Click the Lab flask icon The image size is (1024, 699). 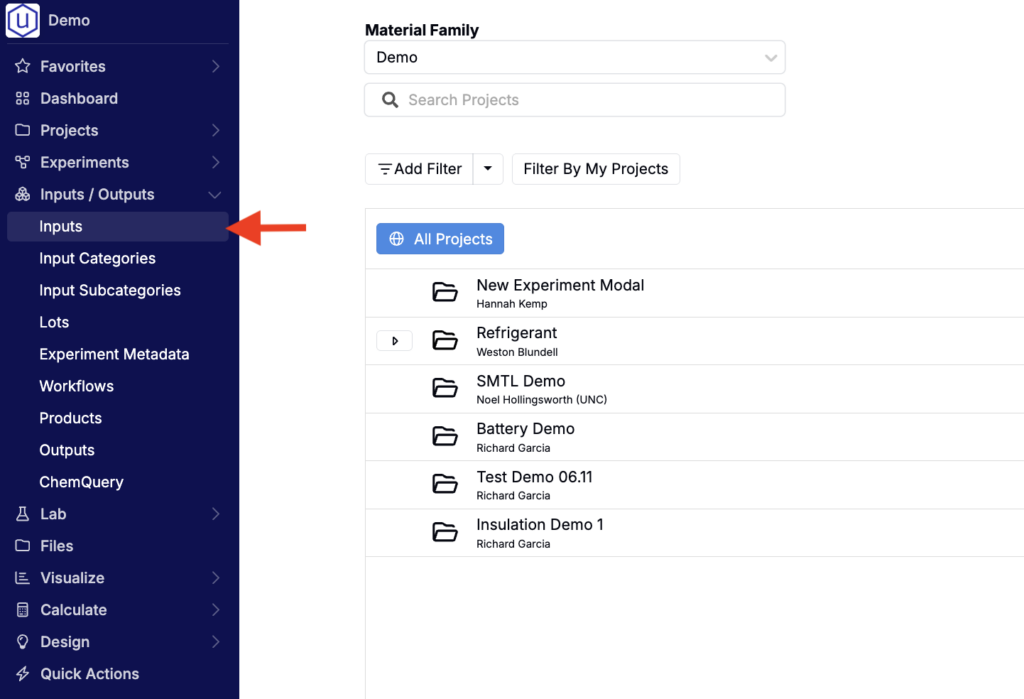(23, 514)
